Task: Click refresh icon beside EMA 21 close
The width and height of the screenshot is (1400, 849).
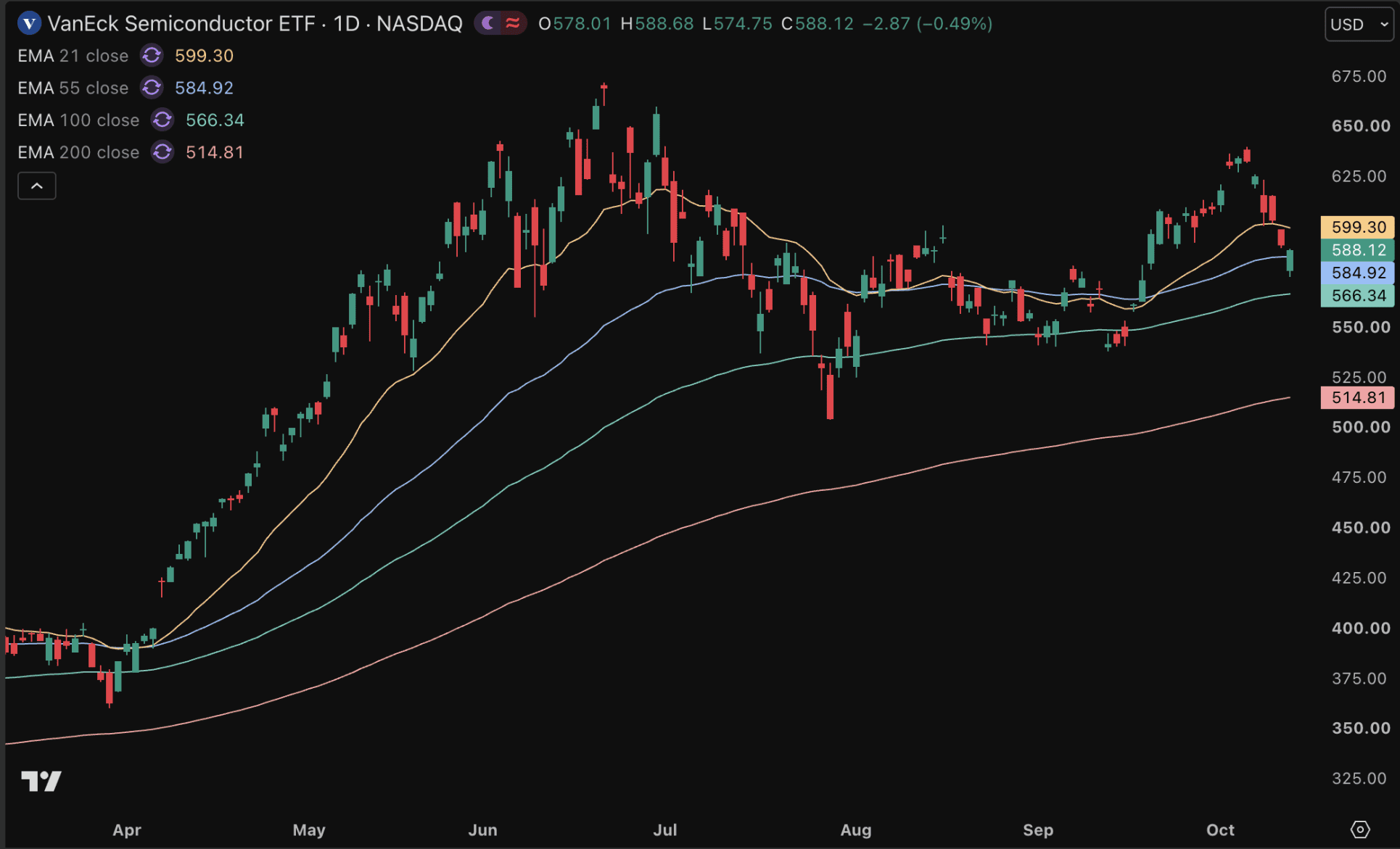Action: pyautogui.click(x=152, y=56)
